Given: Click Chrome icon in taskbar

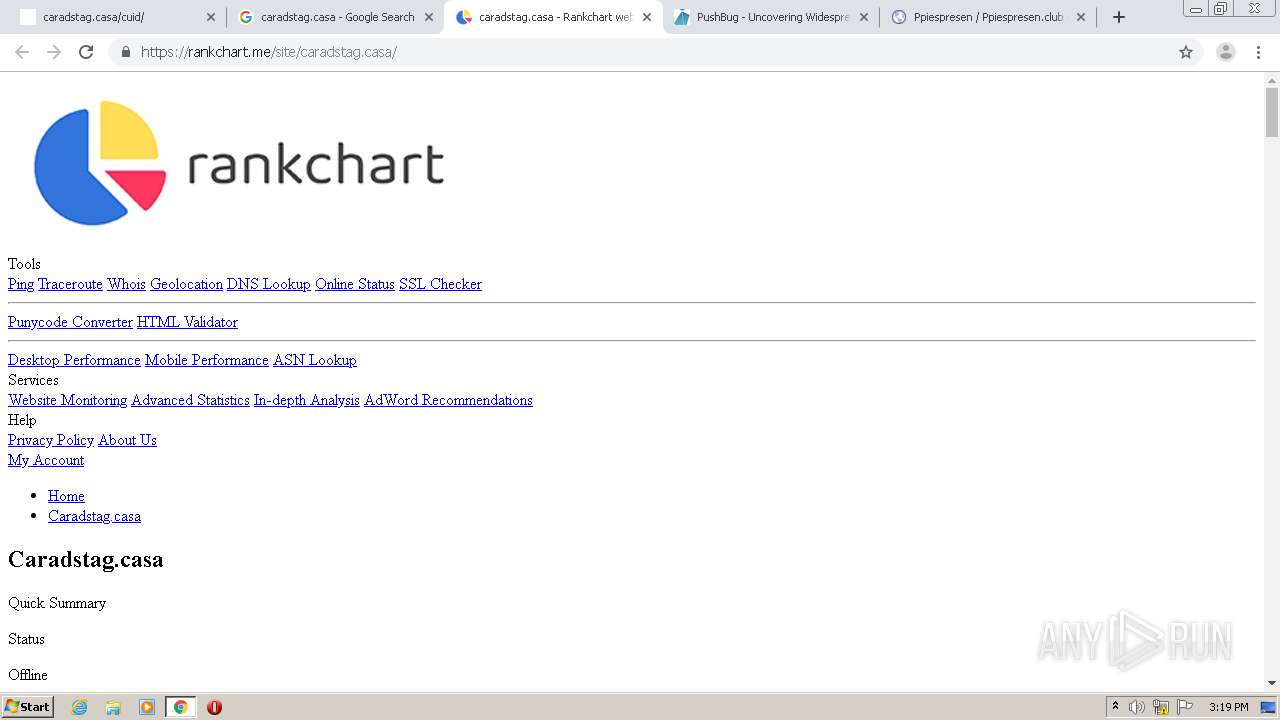Looking at the screenshot, I should (180, 707).
